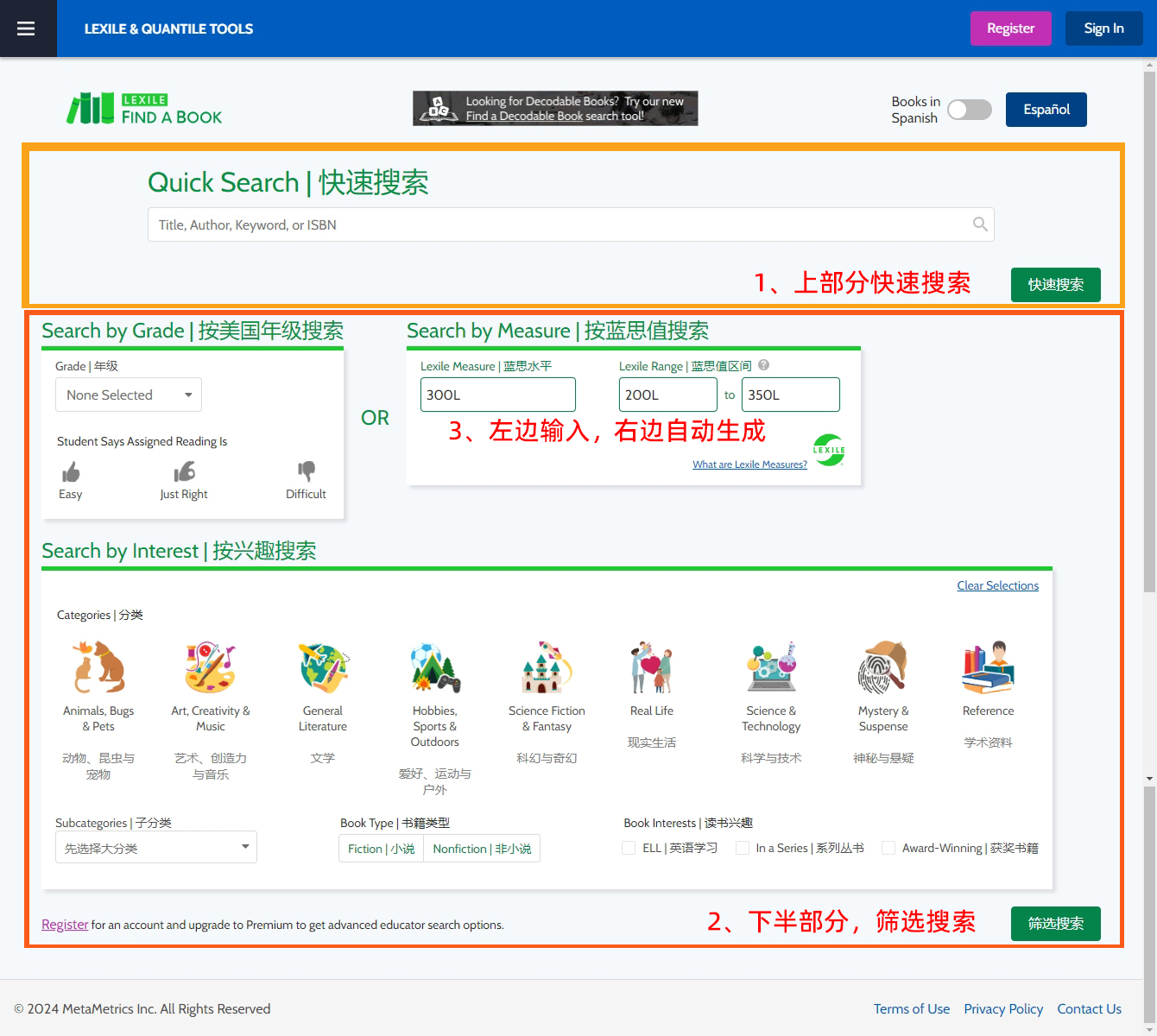
Task: Open the Grade dropdown
Action: coord(129,395)
